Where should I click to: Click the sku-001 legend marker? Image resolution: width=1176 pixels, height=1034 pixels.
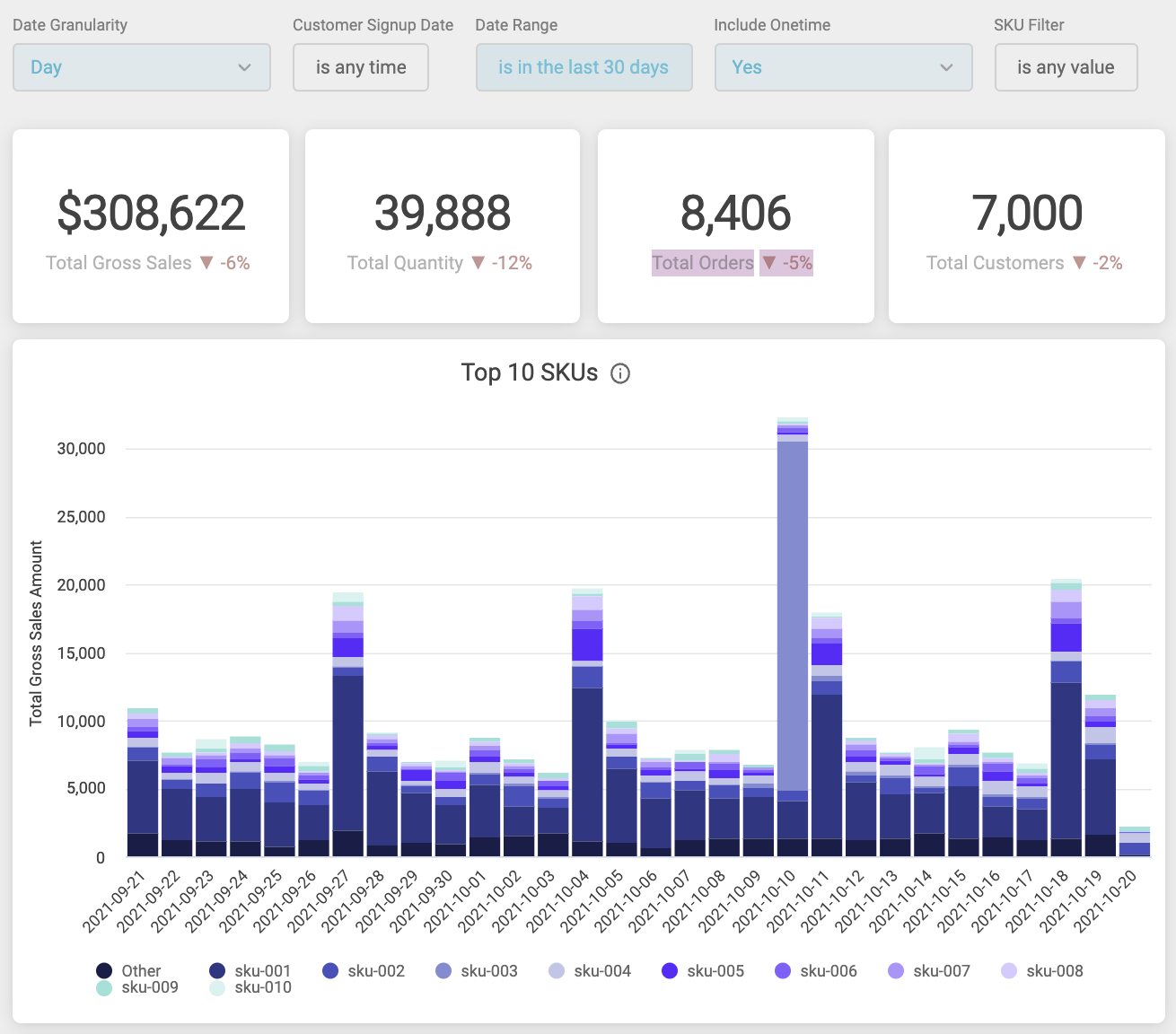click(216, 970)
